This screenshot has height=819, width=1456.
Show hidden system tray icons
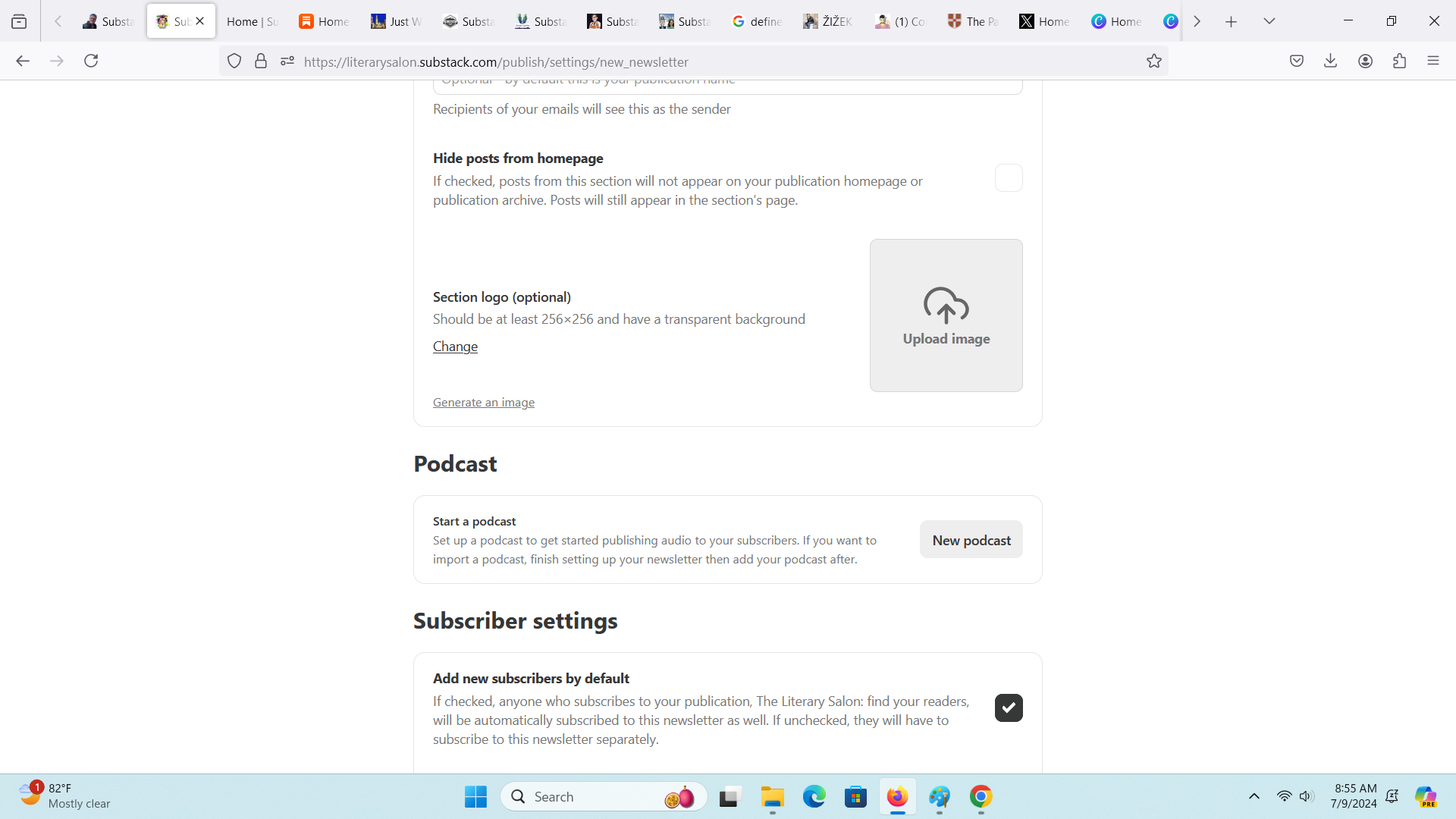[1254, 796]
